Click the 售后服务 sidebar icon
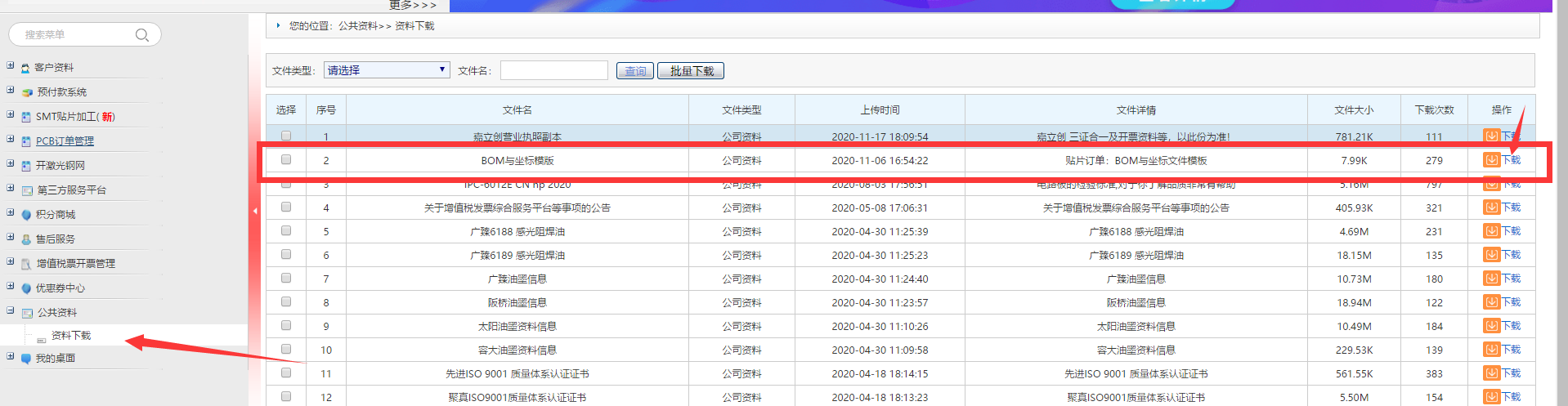This screenshot has height=406, width=1568. pyautogui.click(x=26, y=239)
